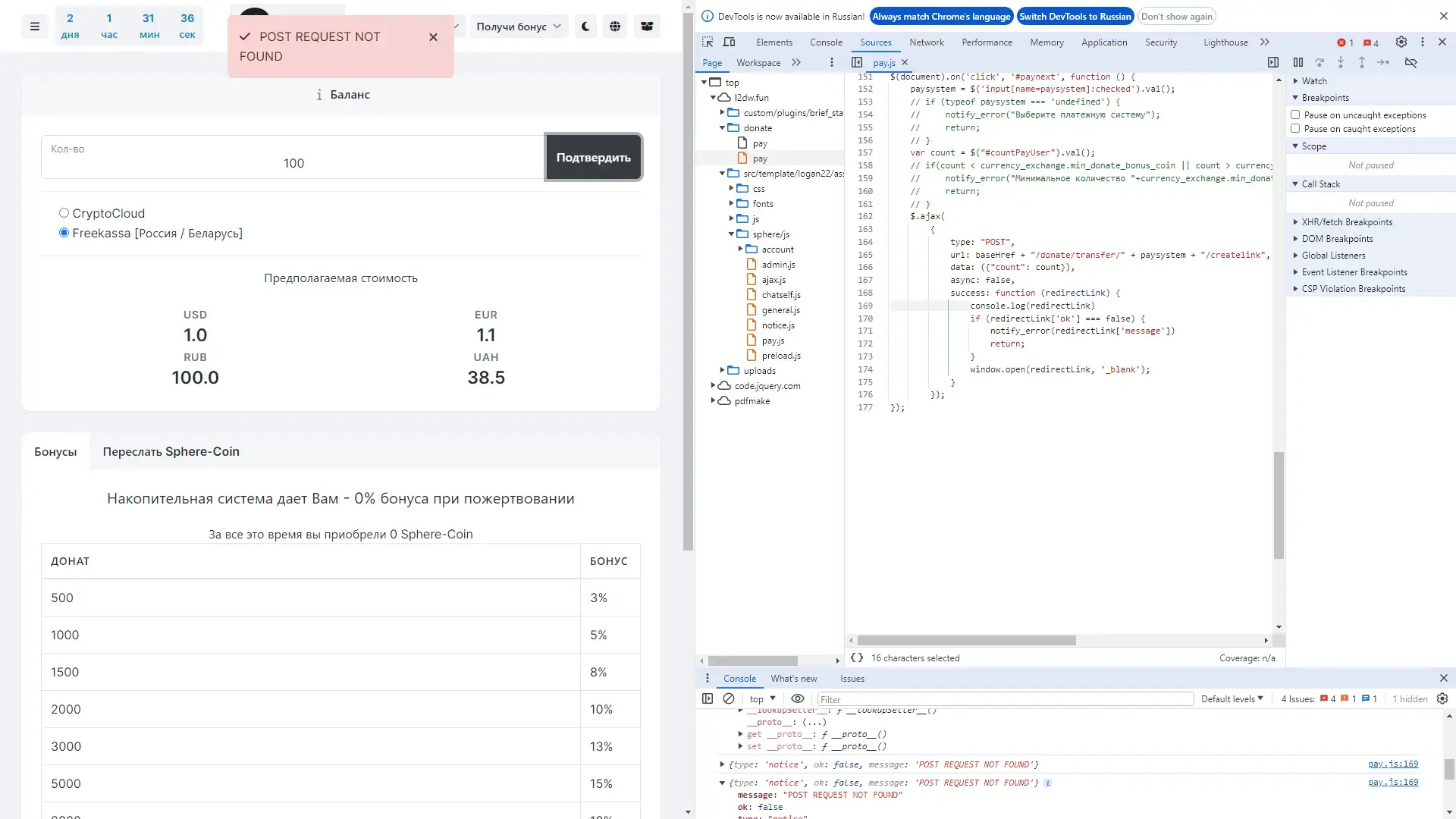1456x819 pixels.
Task: Open the language globe icon
Action: (615, 27)
